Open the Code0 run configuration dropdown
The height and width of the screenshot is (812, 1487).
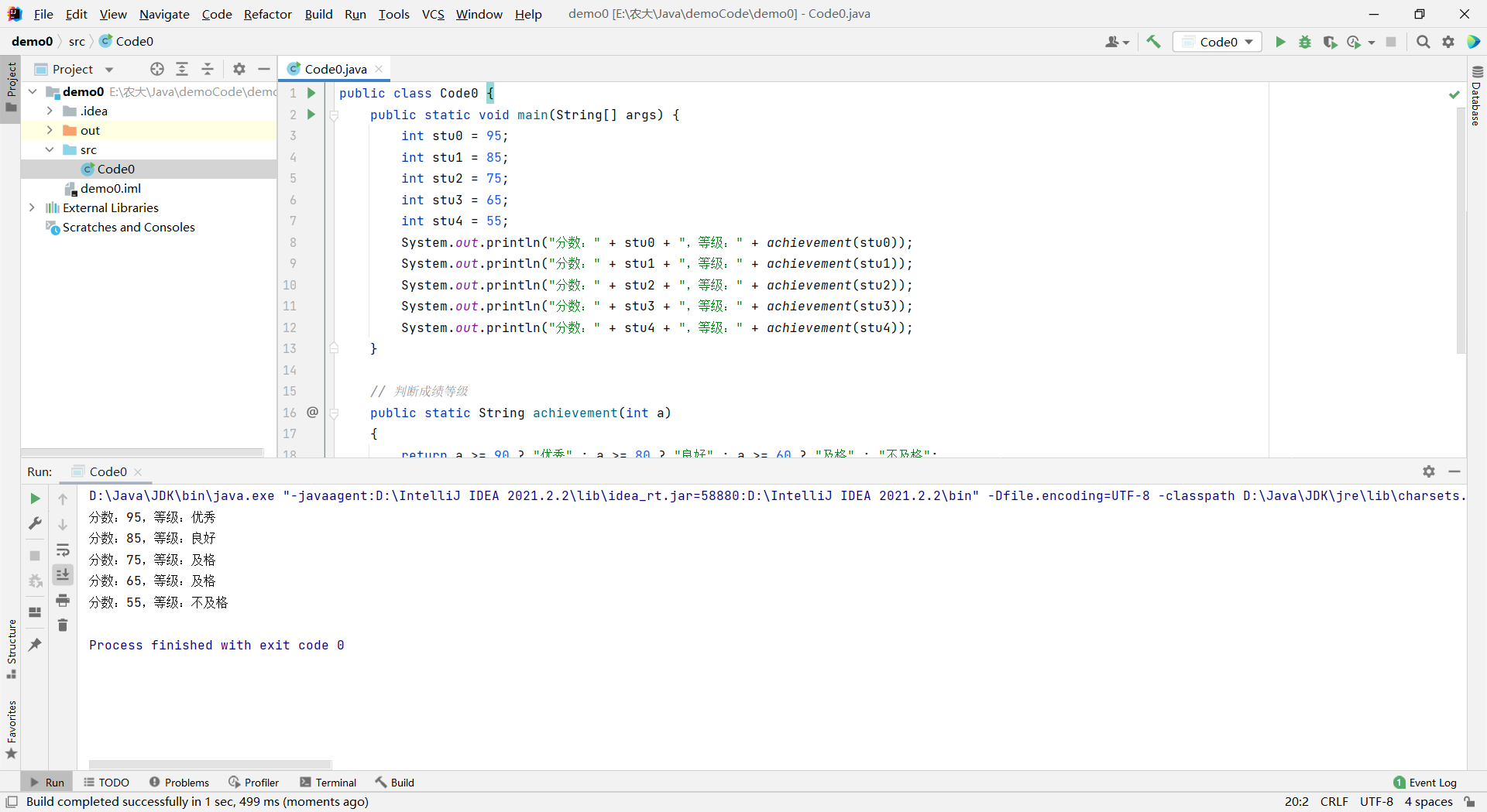[x=1217, y=42]
